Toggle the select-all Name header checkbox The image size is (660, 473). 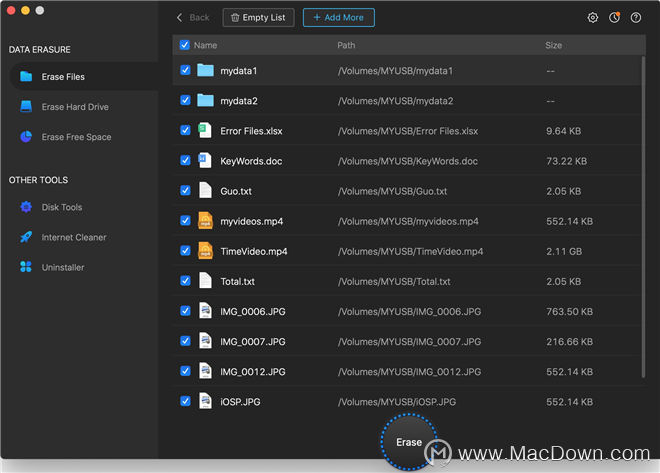click(184, 45)
